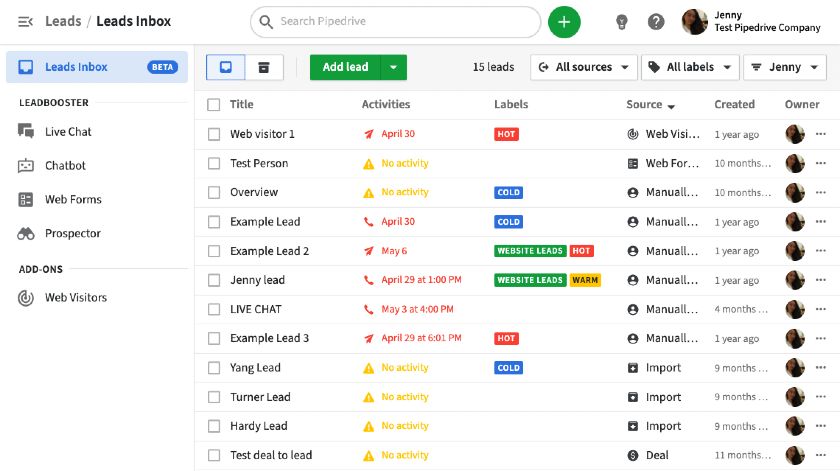Check the box for Test Person
Screen dimensions: 840x471
pos(214,163)
